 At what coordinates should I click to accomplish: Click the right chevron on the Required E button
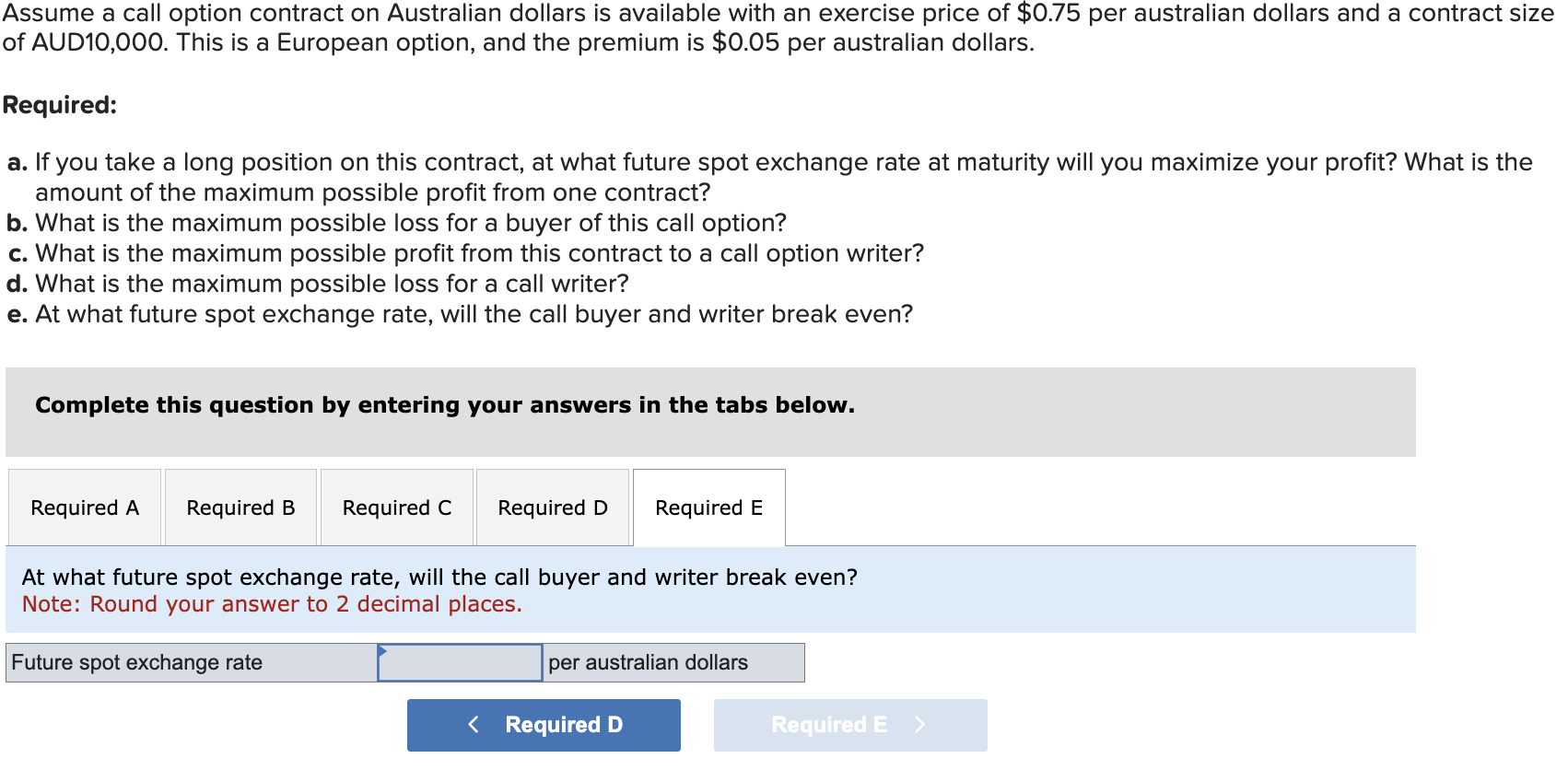tap(919, 725)
